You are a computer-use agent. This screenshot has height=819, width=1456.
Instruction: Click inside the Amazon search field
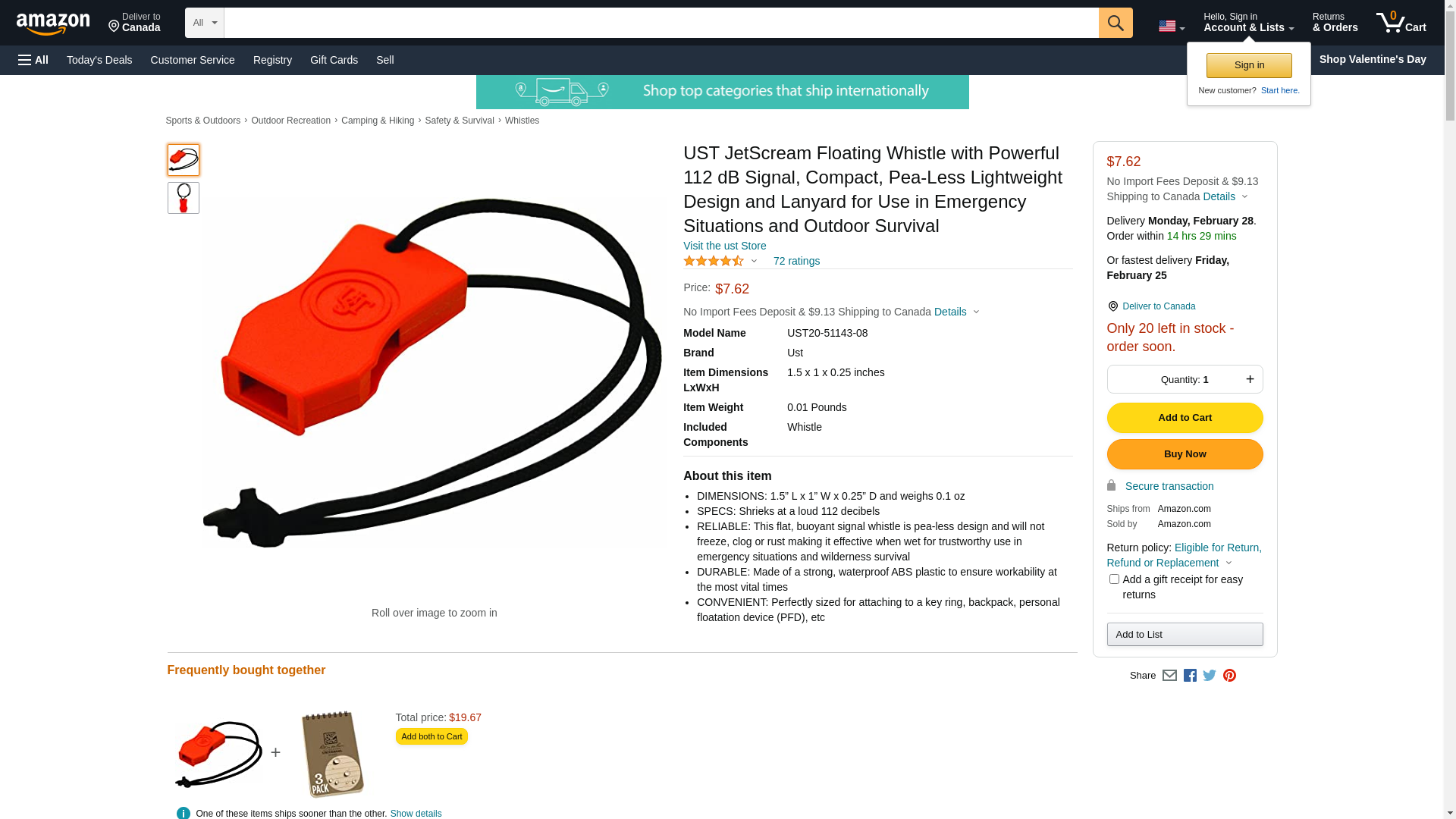[x=661, y=23]
